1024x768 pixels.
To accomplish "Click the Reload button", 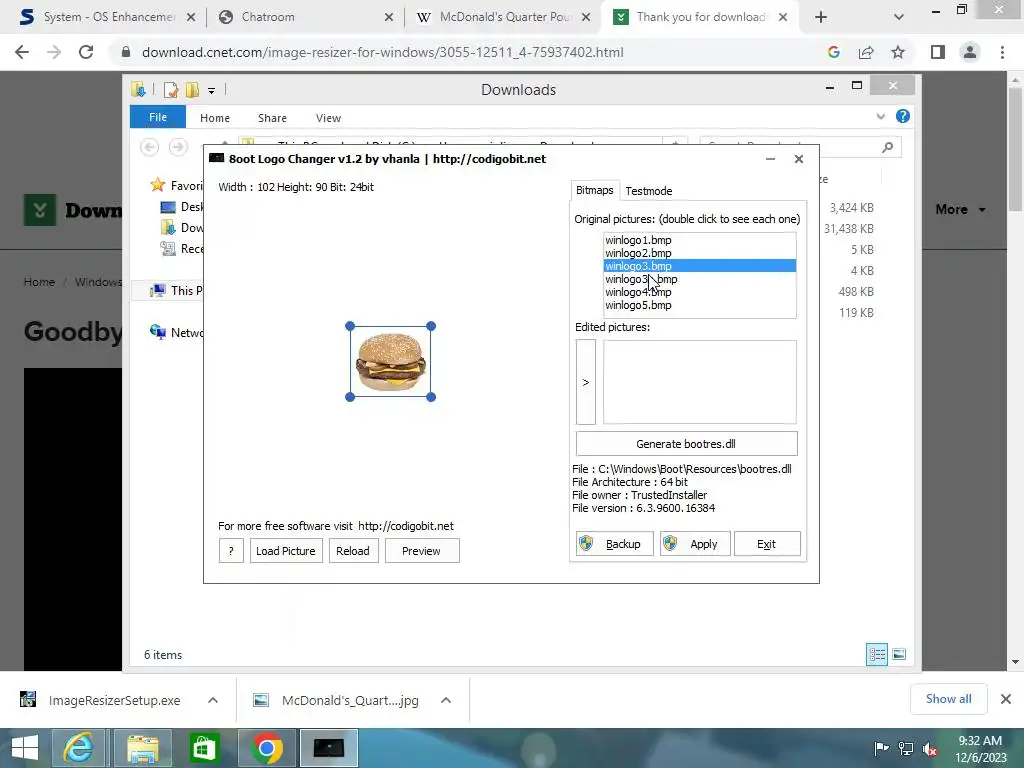I will pyautogui.click(x=353, y=551).
